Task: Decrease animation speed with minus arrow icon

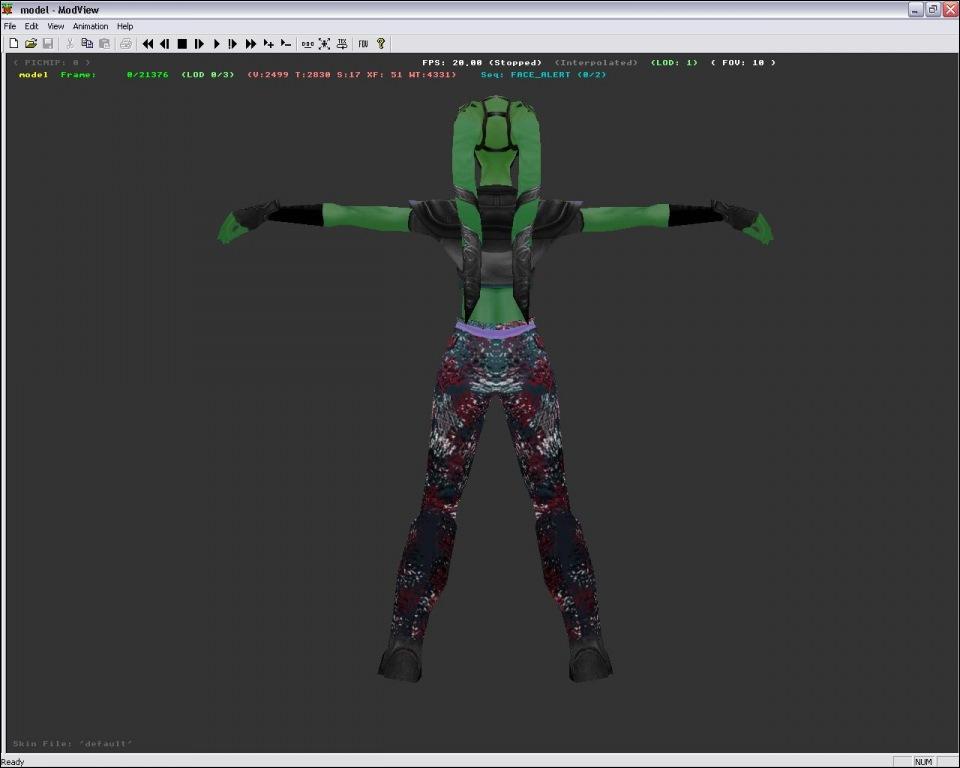Action: coord(285,44)
